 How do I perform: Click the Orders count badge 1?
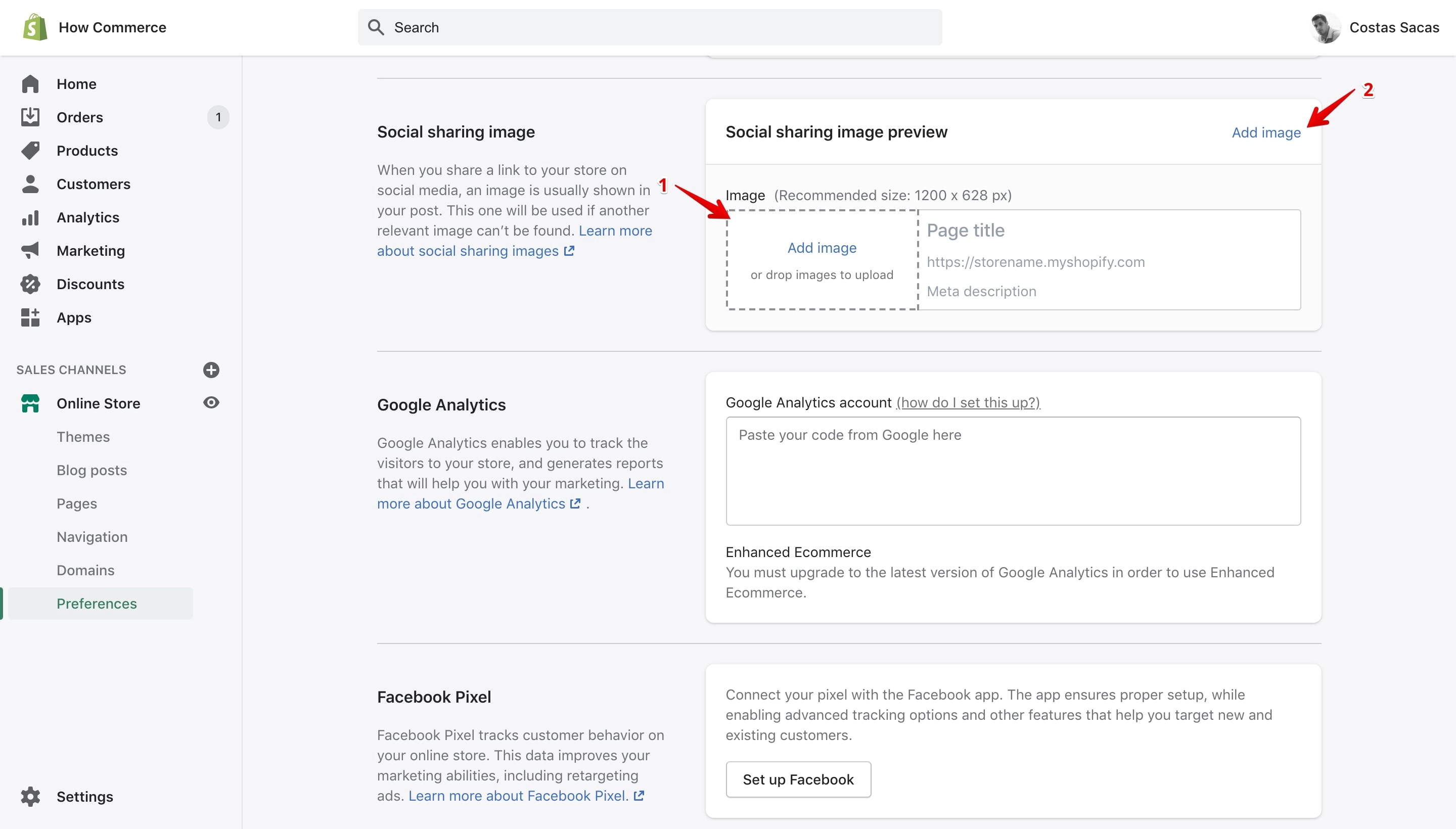(x=218, y=117)
